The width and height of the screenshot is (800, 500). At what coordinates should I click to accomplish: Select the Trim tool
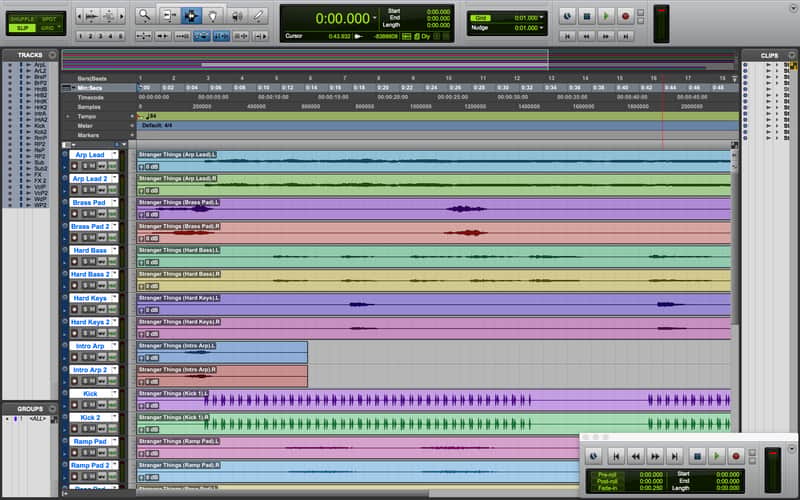pyautogui.click(x=168, y=16)
